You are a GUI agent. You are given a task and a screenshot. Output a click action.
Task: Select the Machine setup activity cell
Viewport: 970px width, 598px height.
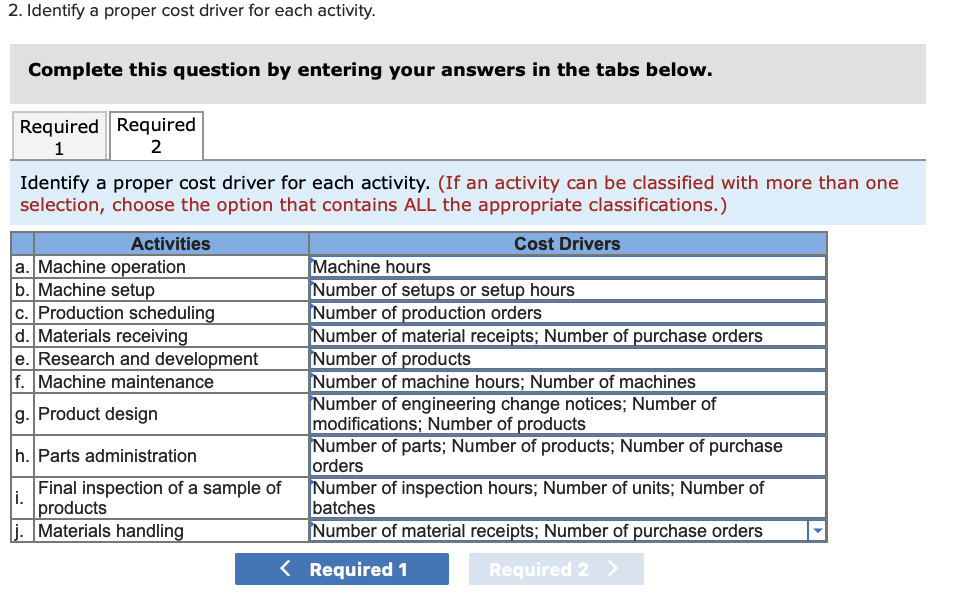point(170,290)
